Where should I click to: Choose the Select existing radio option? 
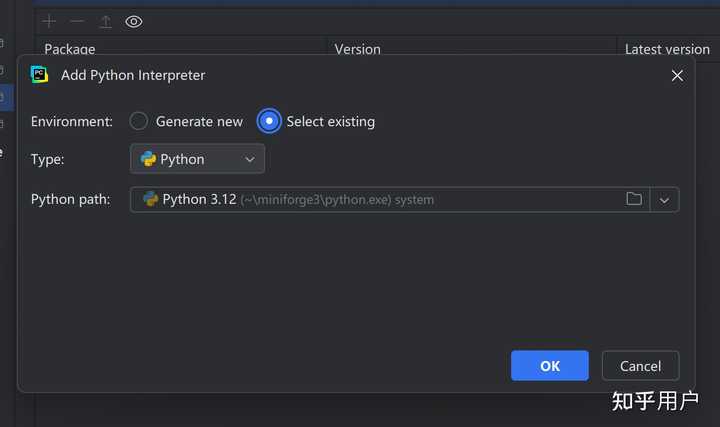click(269, 121)
